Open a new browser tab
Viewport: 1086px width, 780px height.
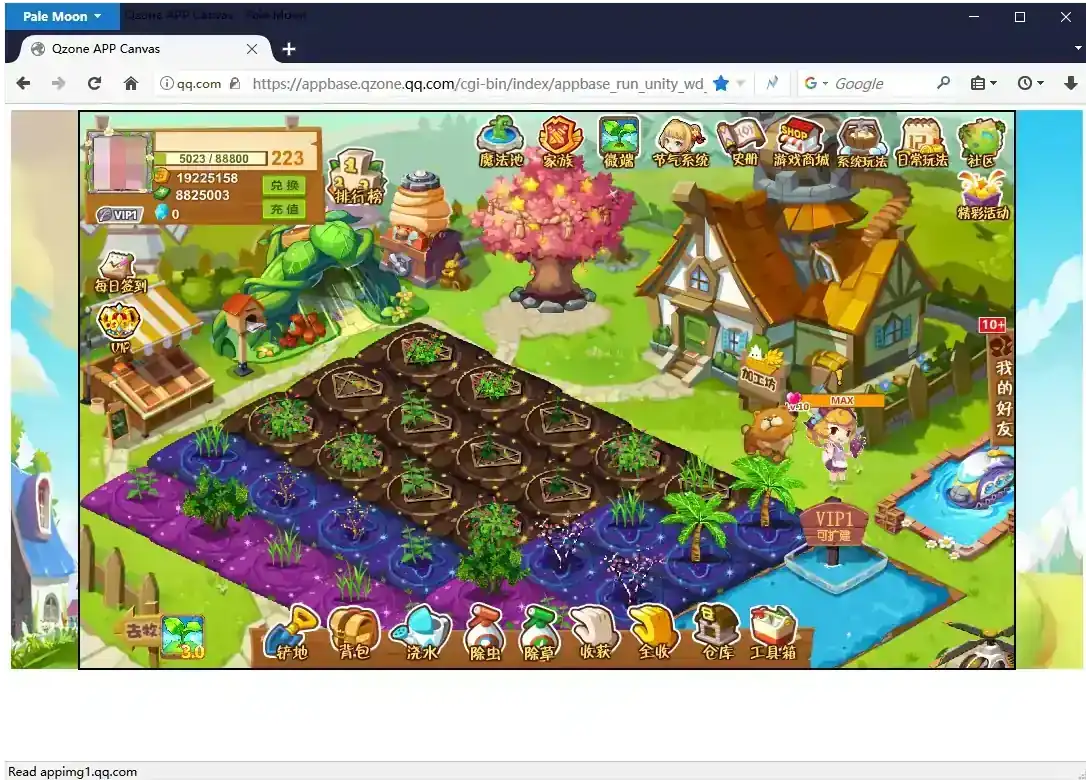pos(289,49)
